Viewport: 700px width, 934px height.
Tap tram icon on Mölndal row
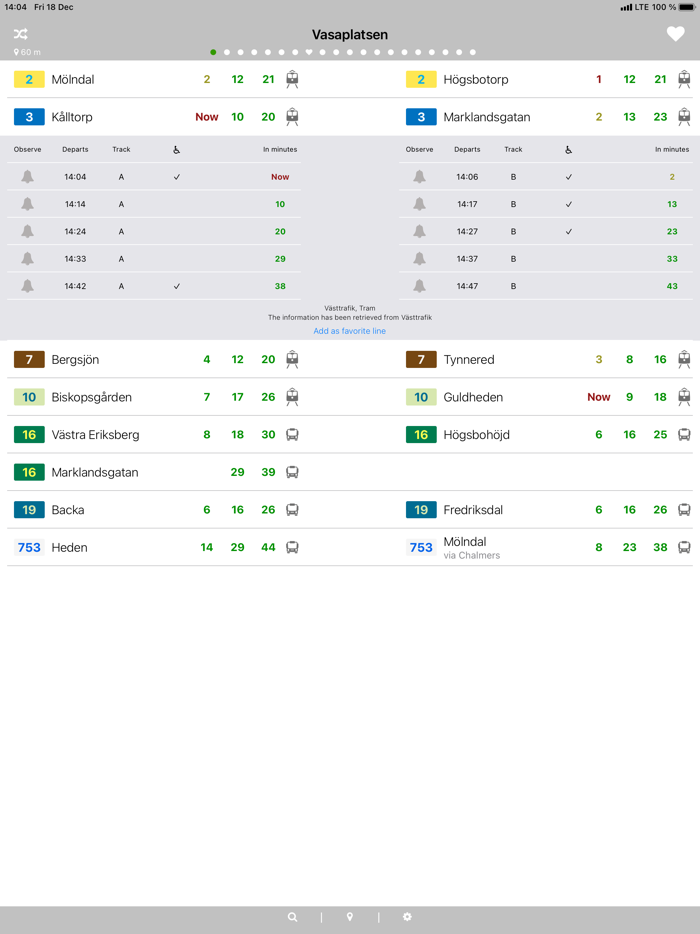292,79
